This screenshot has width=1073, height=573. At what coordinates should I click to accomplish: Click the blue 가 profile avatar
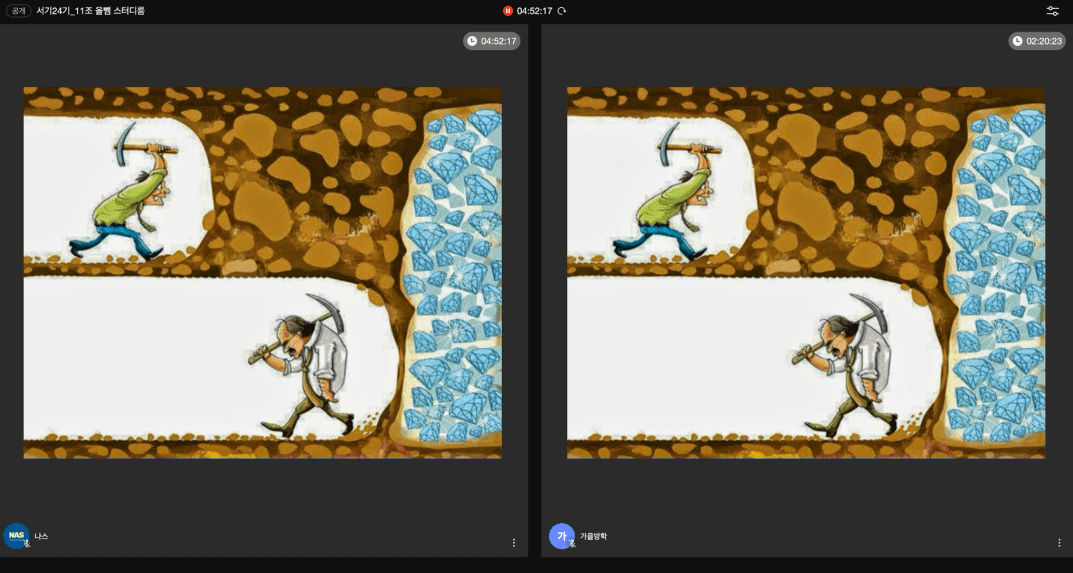coord(562,536)
